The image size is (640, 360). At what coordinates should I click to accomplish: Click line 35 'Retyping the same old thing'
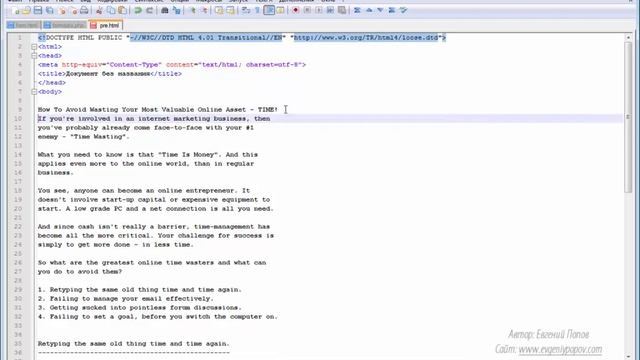134,344
